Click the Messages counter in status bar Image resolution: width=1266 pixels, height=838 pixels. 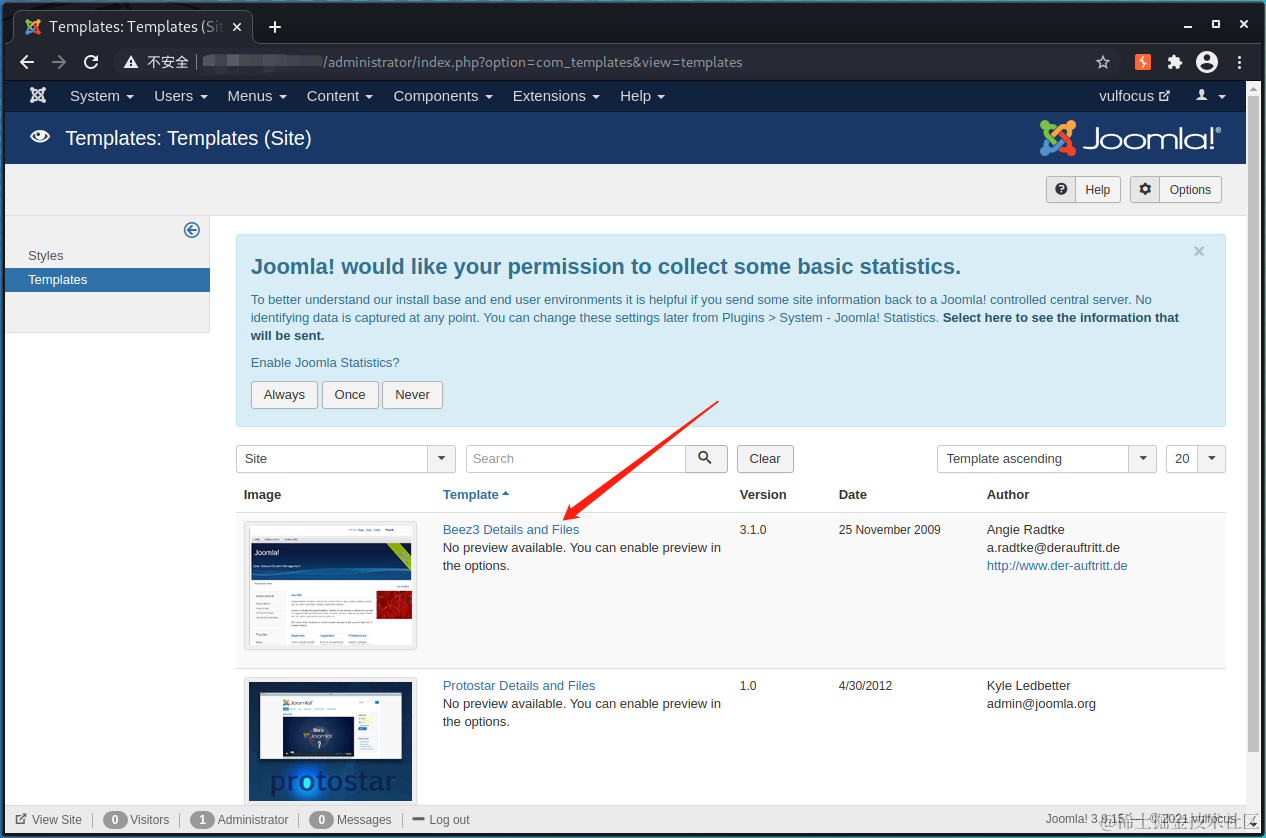(x=350, y=820)
